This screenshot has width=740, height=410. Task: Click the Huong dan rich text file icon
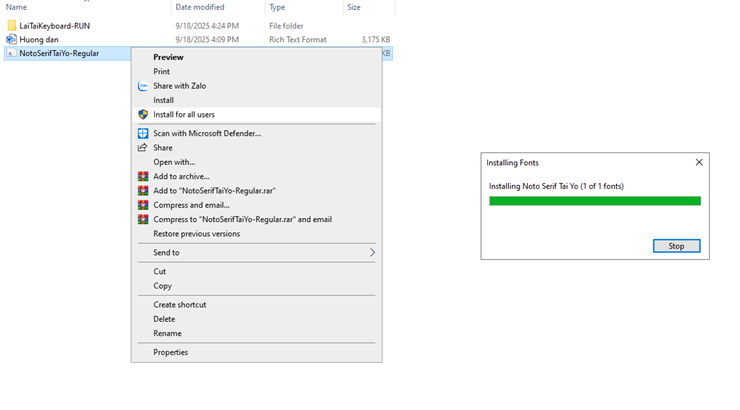coord(12,40)
